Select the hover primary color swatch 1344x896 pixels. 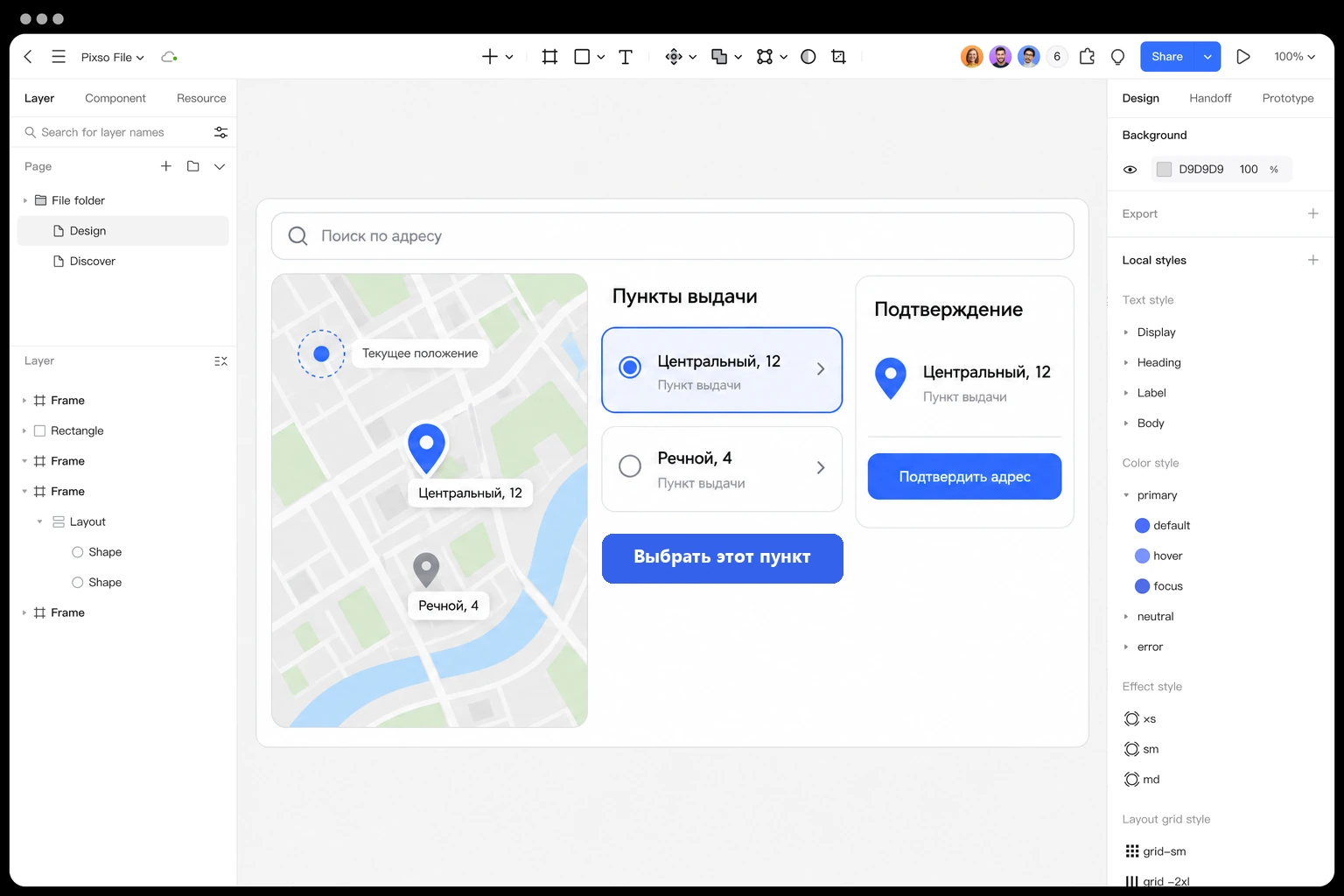[1142, 556]
